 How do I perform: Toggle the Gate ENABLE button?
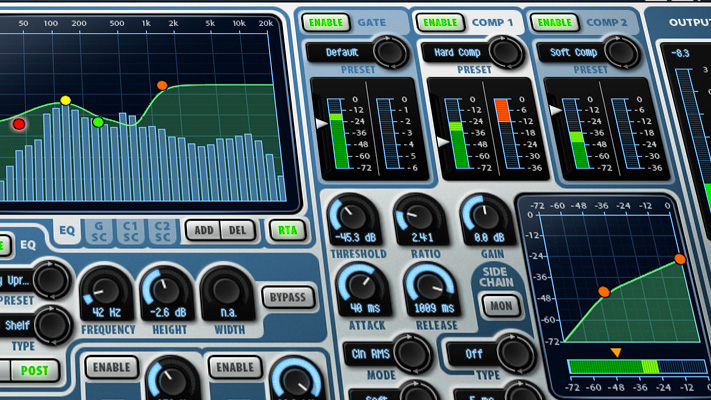click(x=326, y=22)
